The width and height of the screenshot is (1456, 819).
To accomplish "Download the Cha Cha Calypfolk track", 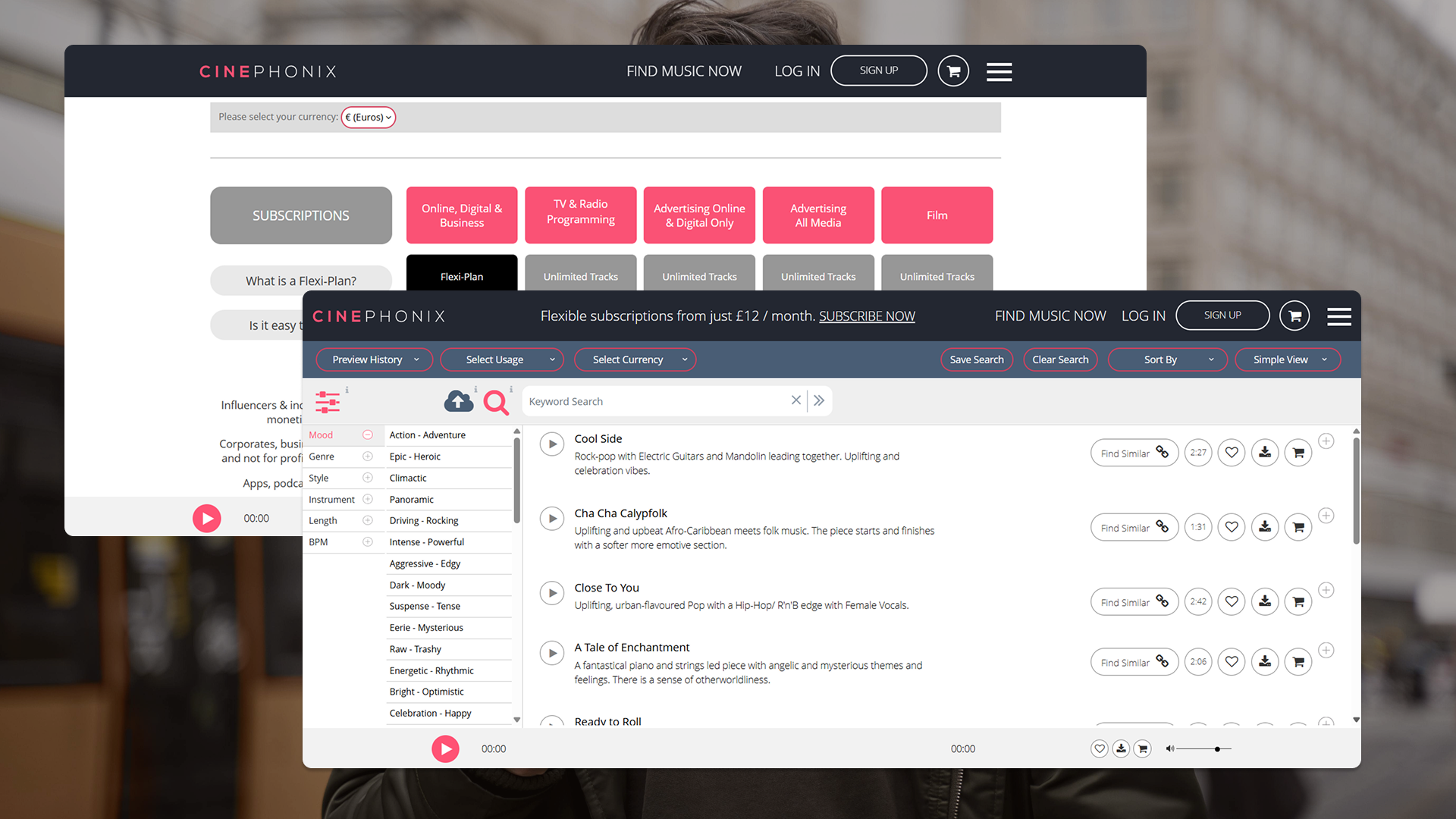I will pyautogui.click(x=1265, y=527).
